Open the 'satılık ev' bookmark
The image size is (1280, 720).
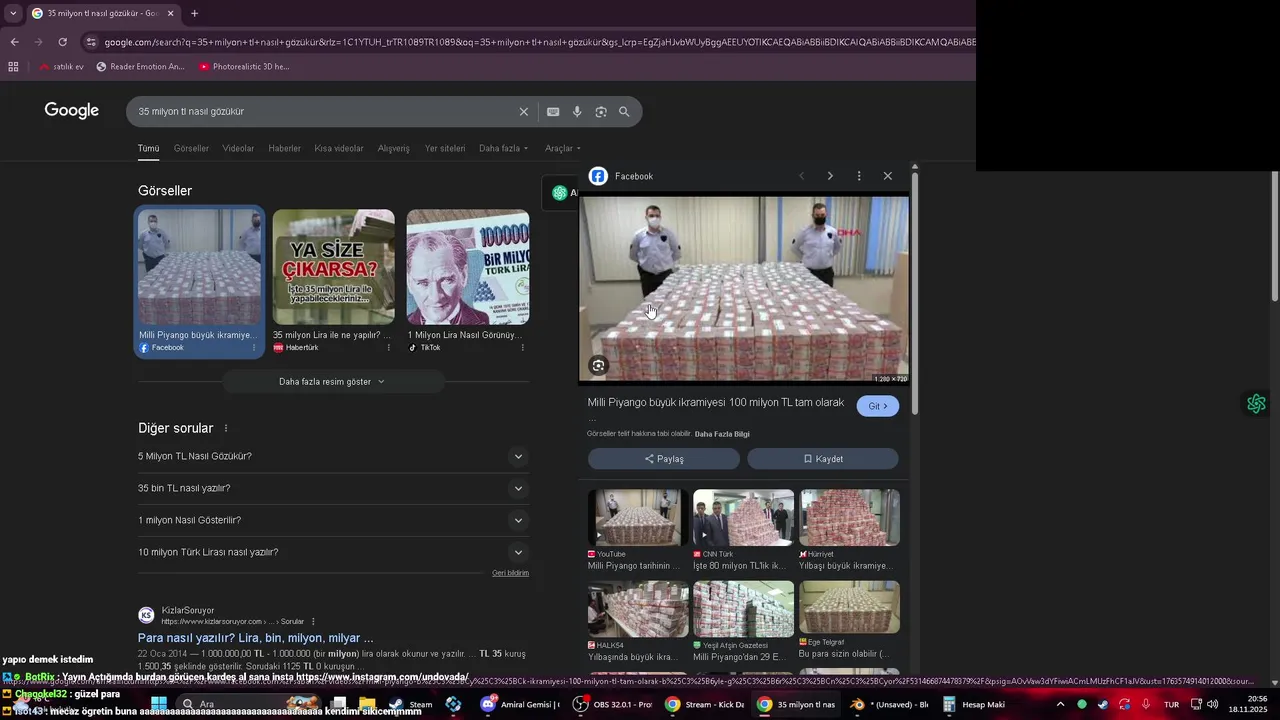coord(61,67)
